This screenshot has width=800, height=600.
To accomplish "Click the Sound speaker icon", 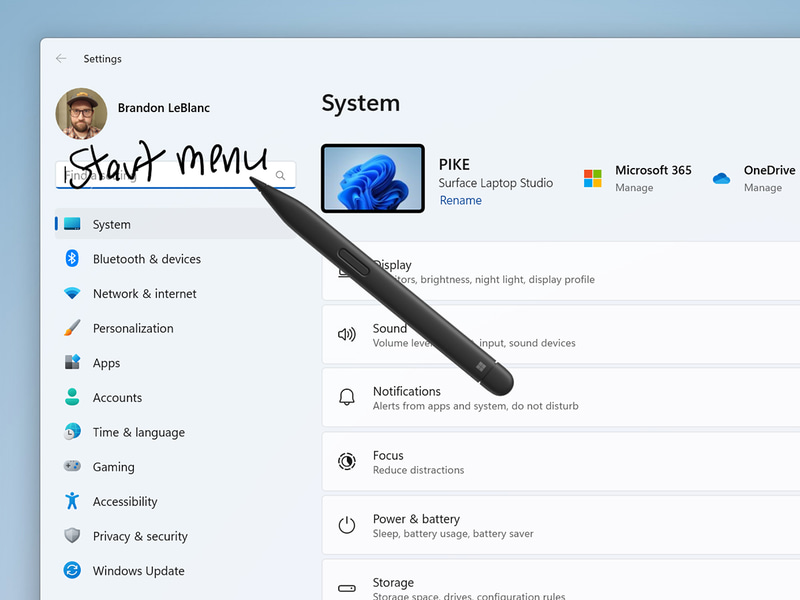I will tap(347, 334).
